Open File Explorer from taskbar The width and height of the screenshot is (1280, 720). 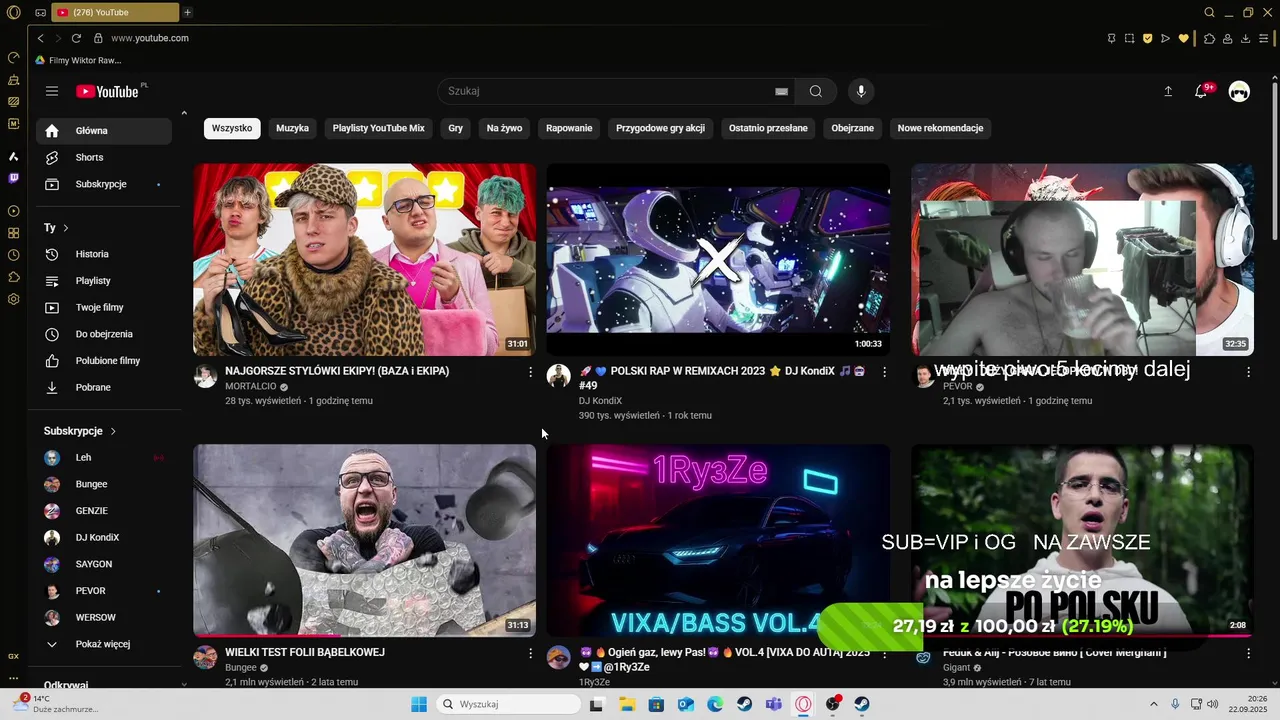click(627, 704)
